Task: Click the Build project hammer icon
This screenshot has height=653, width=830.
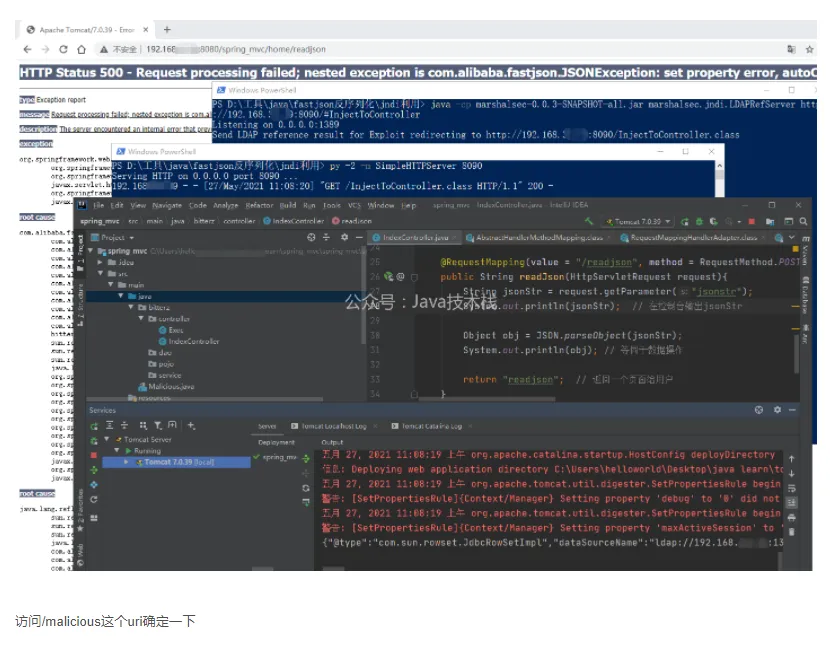Action: coord(589,221)
